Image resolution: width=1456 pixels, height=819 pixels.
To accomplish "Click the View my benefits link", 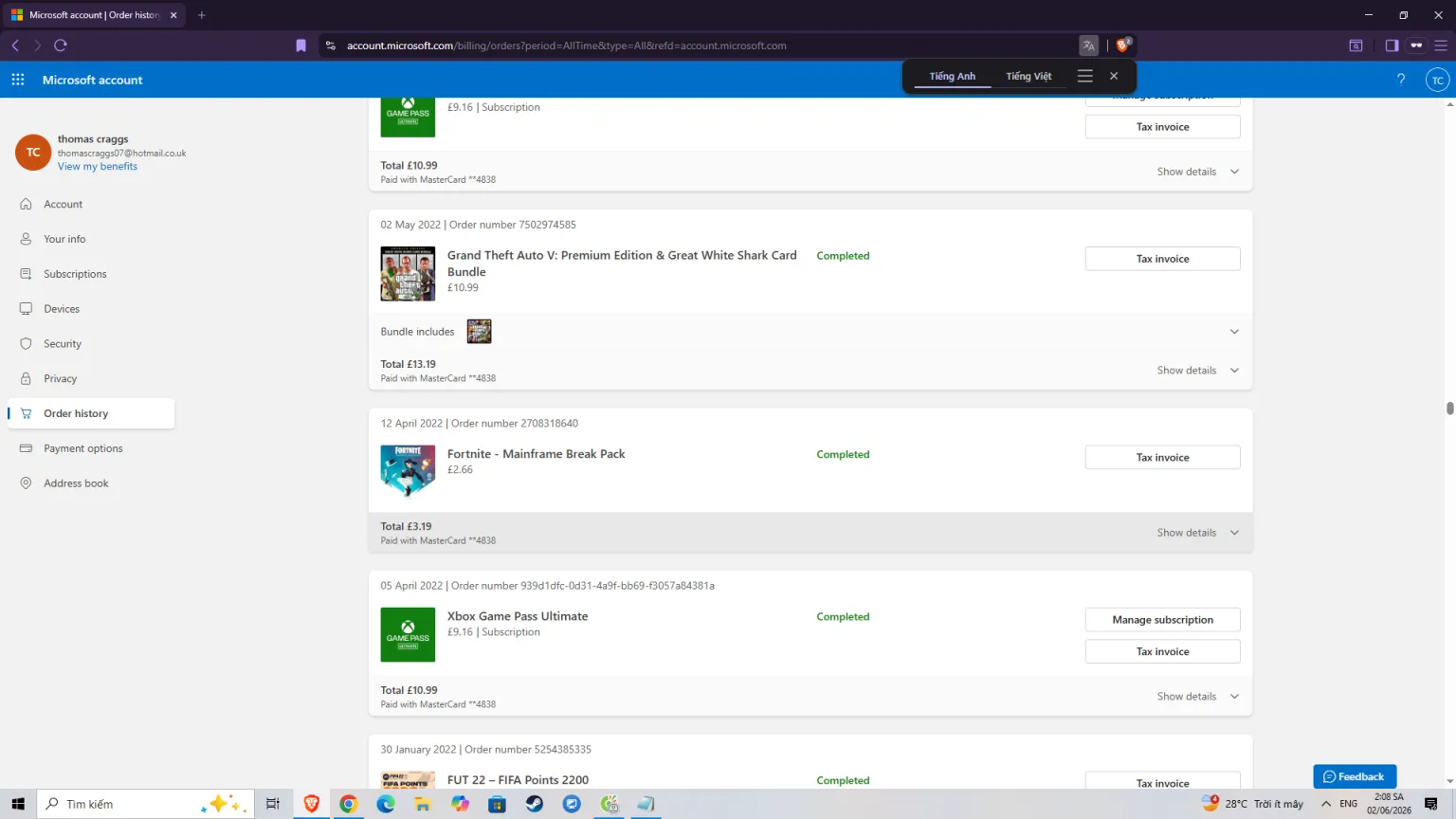I will pos(98,167).
